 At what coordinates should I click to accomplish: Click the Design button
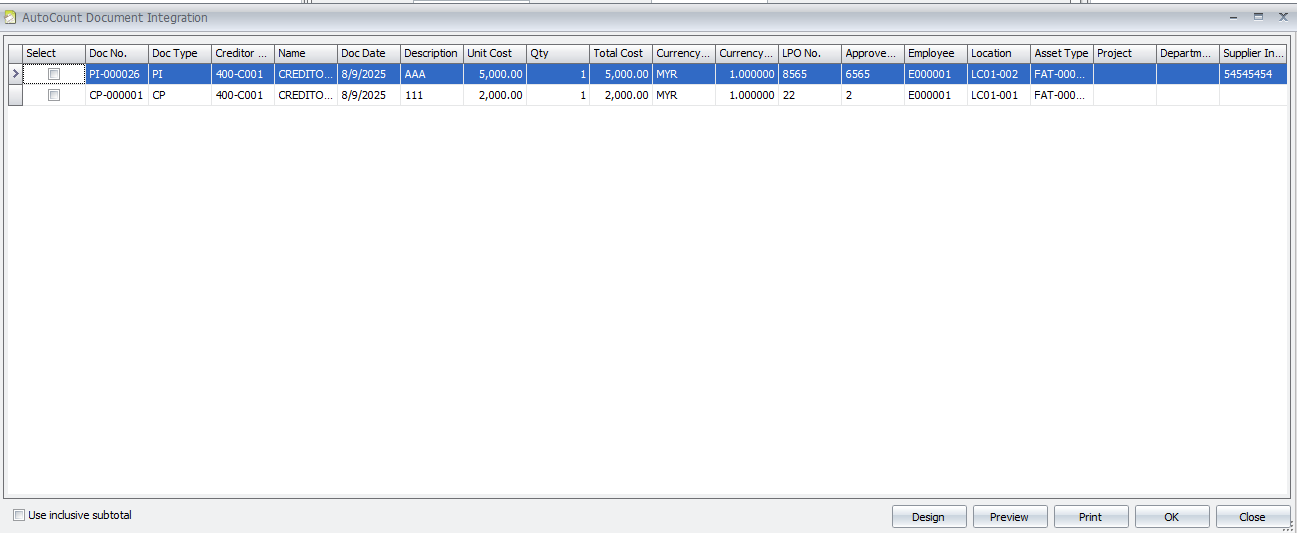(x=929, y=516)
